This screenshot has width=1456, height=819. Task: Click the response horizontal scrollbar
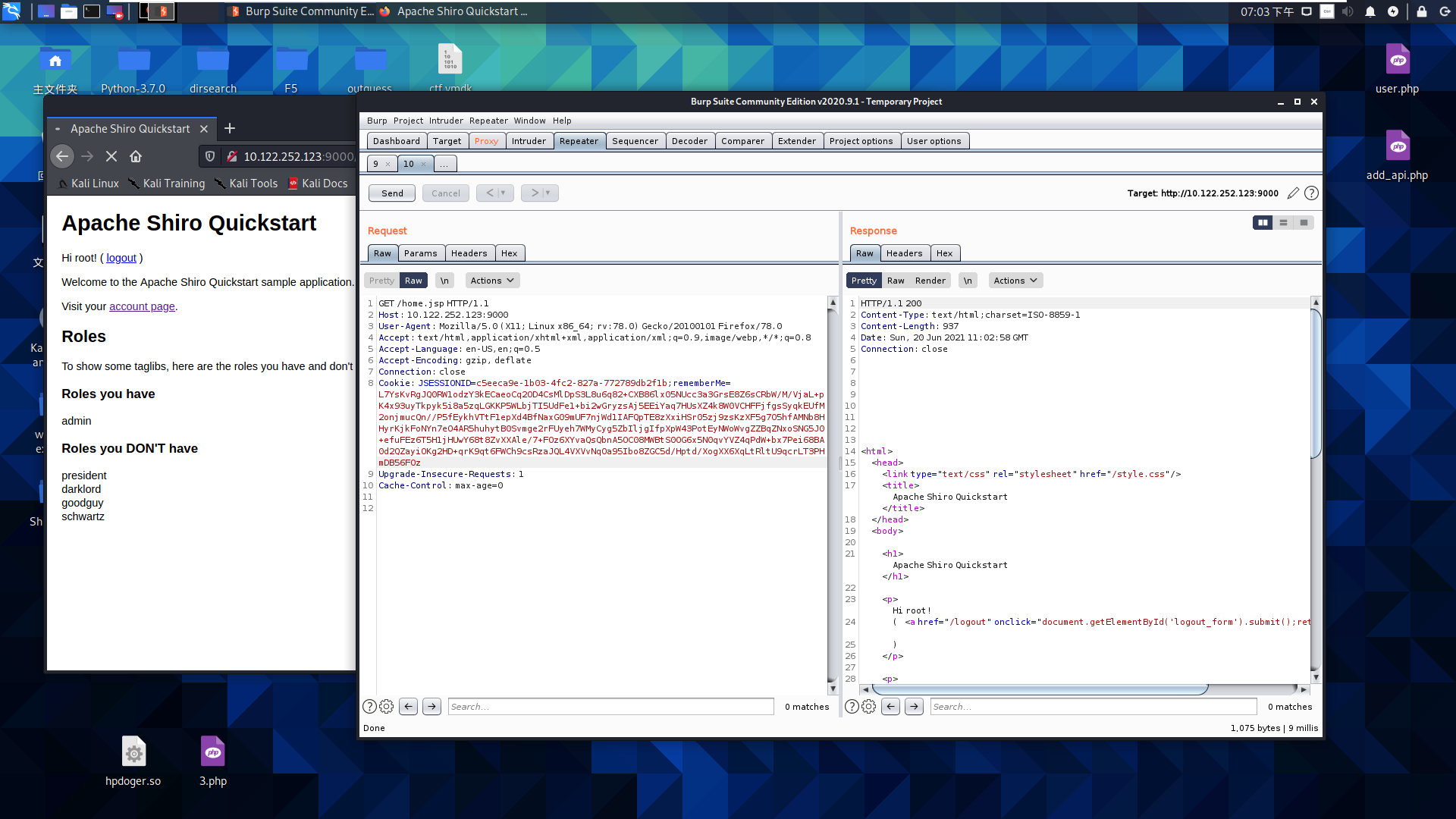point(1039,689)
